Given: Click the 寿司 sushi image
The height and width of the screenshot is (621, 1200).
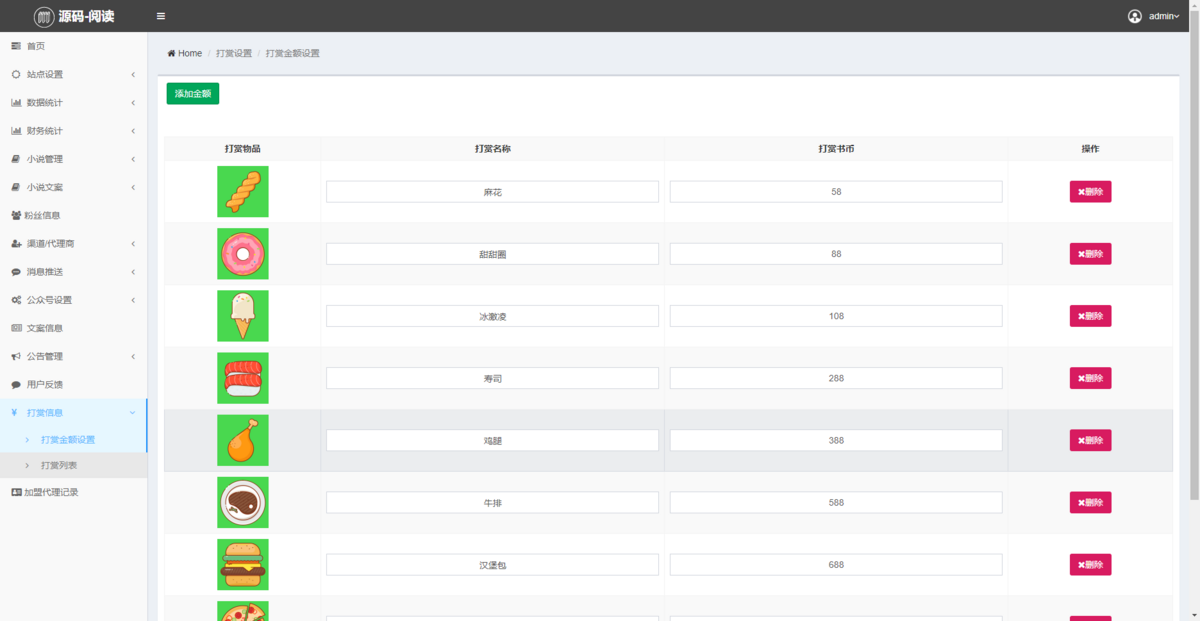Looking at the screenshot, I should 243,378.
